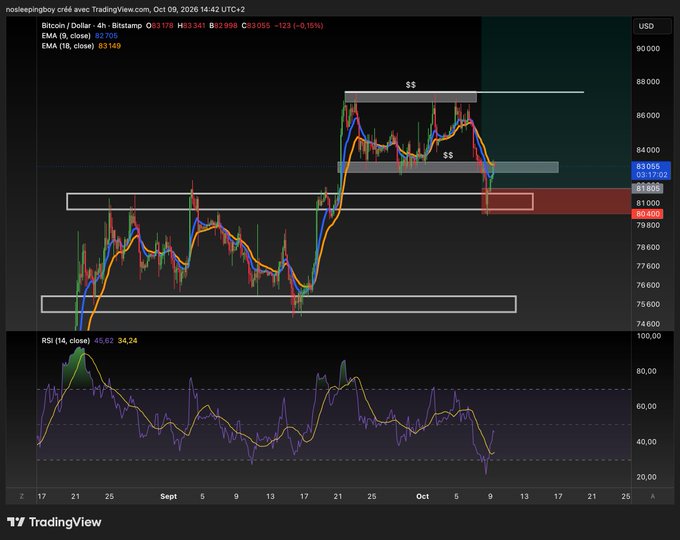680x540 pixels.
Task: Select the $$ label near the 83000 zone
Action: (x=448, y=155)
